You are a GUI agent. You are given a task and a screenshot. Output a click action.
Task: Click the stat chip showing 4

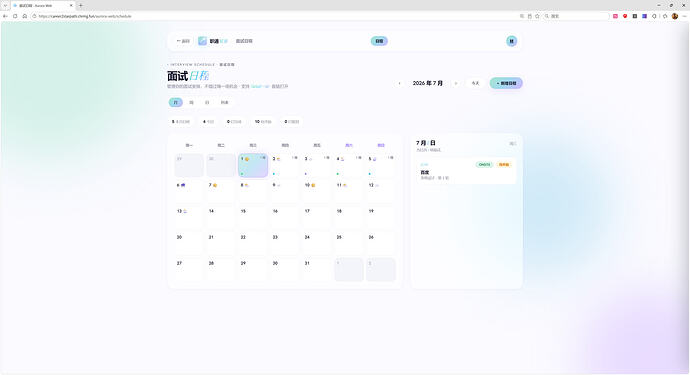[x=209, y=121]
